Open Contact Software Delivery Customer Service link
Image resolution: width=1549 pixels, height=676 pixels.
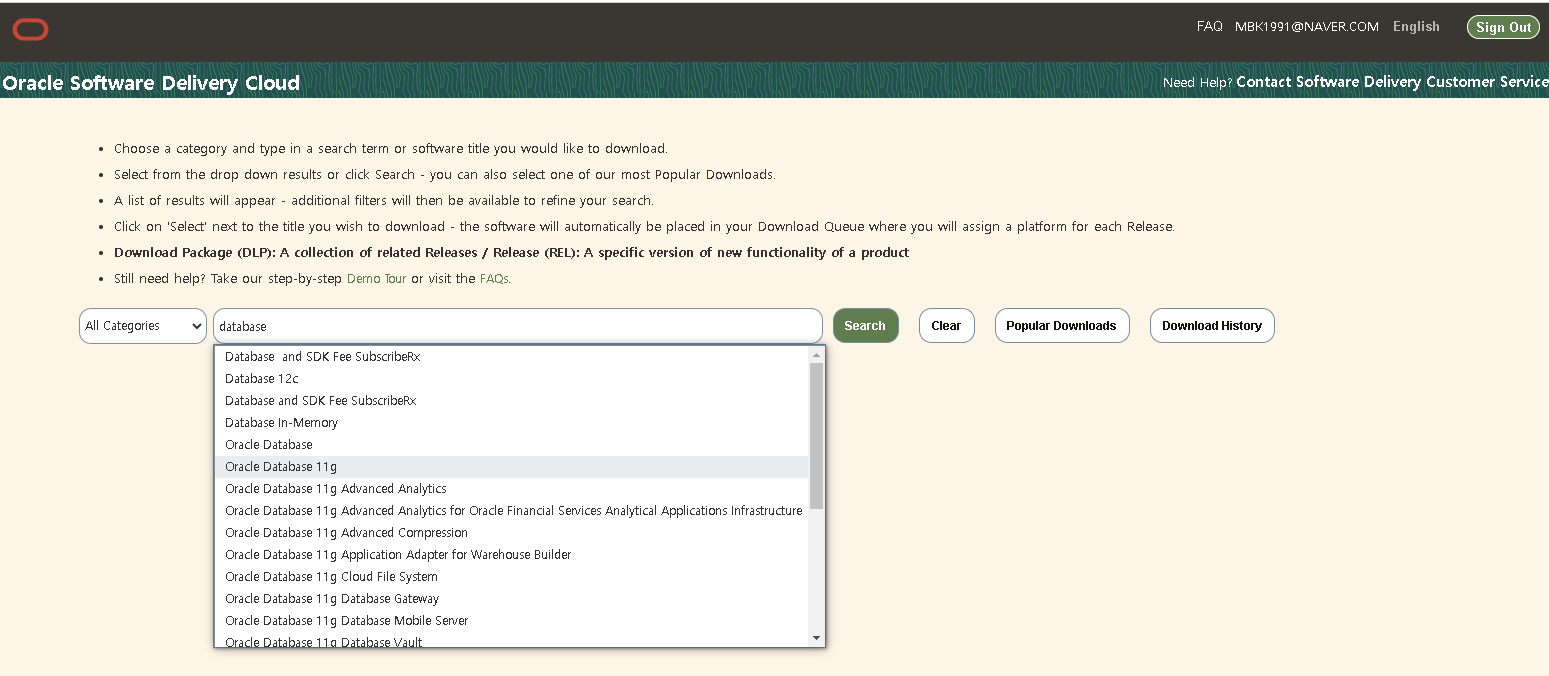[x=1392, y=82]
